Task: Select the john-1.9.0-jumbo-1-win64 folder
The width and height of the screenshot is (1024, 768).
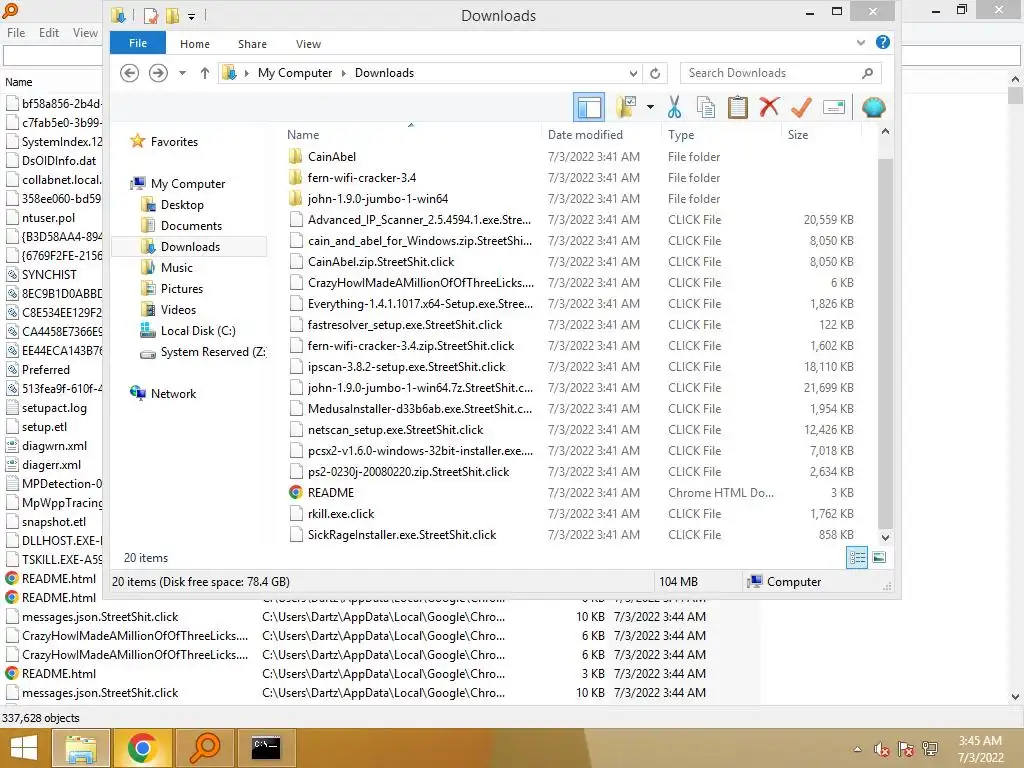Action: (x=377, y=199)
